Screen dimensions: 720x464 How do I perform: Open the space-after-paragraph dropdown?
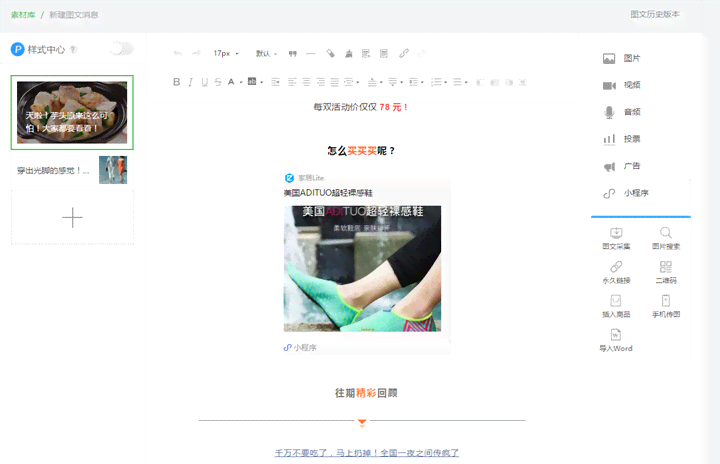[x=395, y=82]
